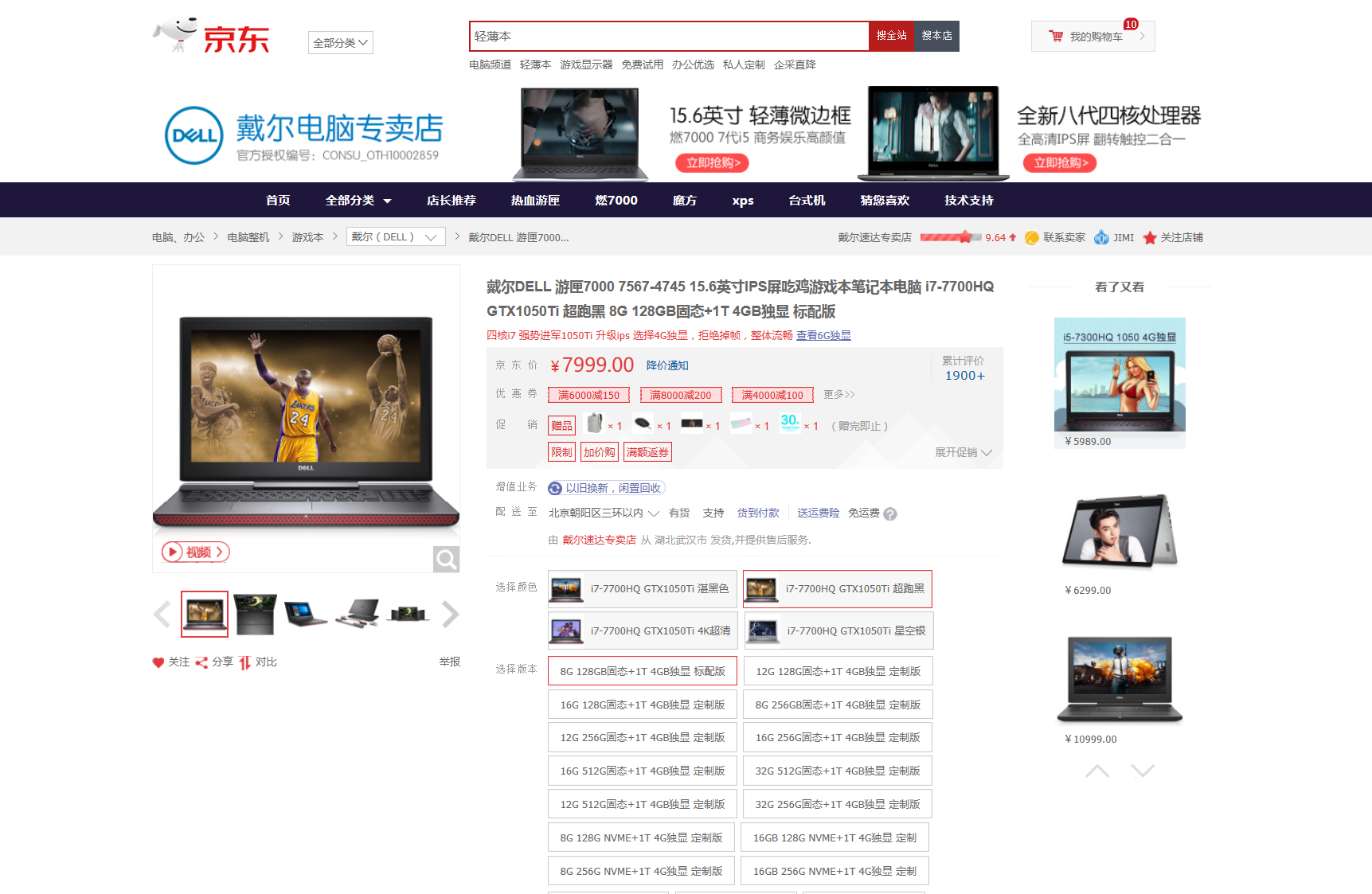Expand 全部分类 in the store navigation bar
This screenshot has height=894, width=1372.
(x=358, y=201)
